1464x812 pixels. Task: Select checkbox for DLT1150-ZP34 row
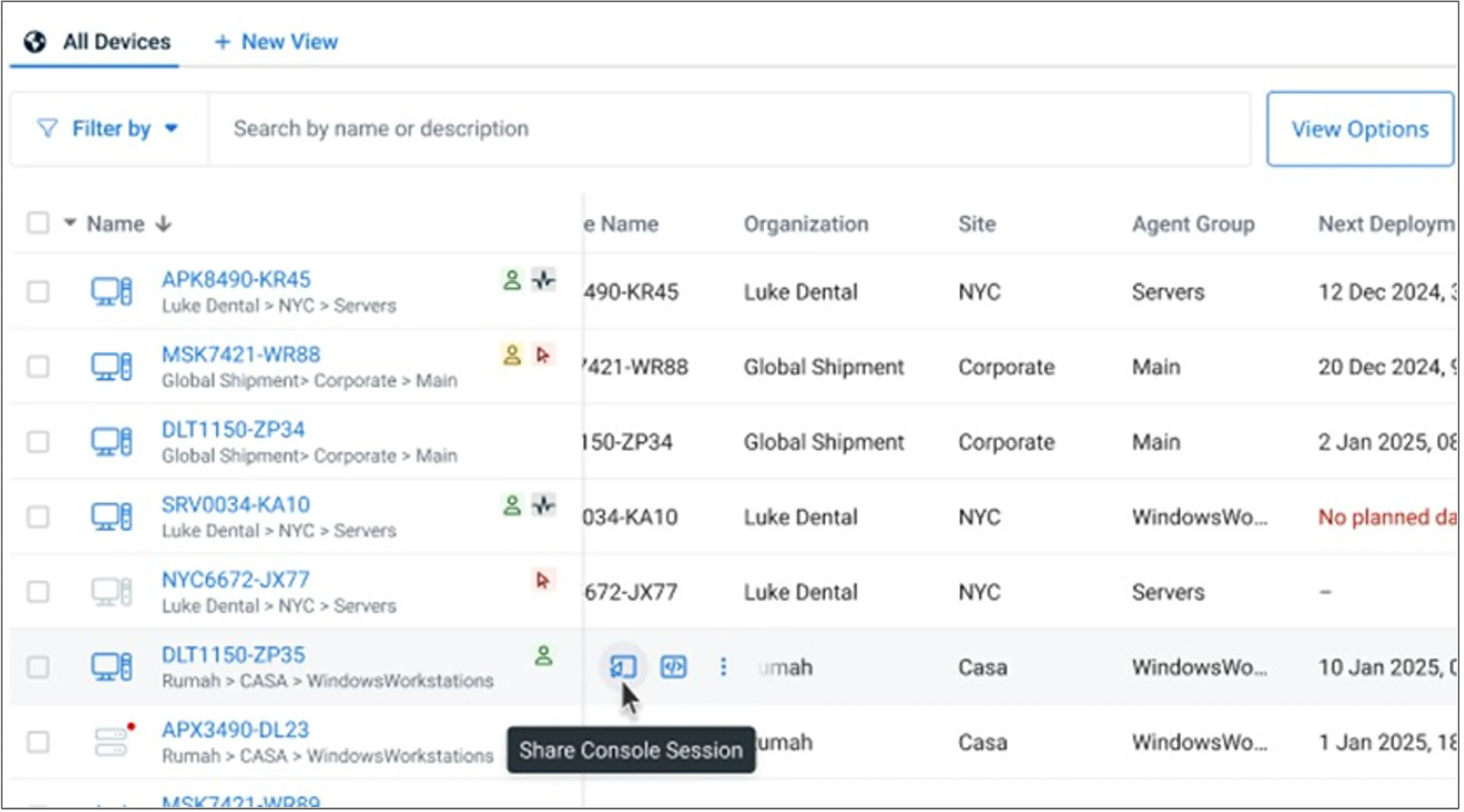(38, 442)
